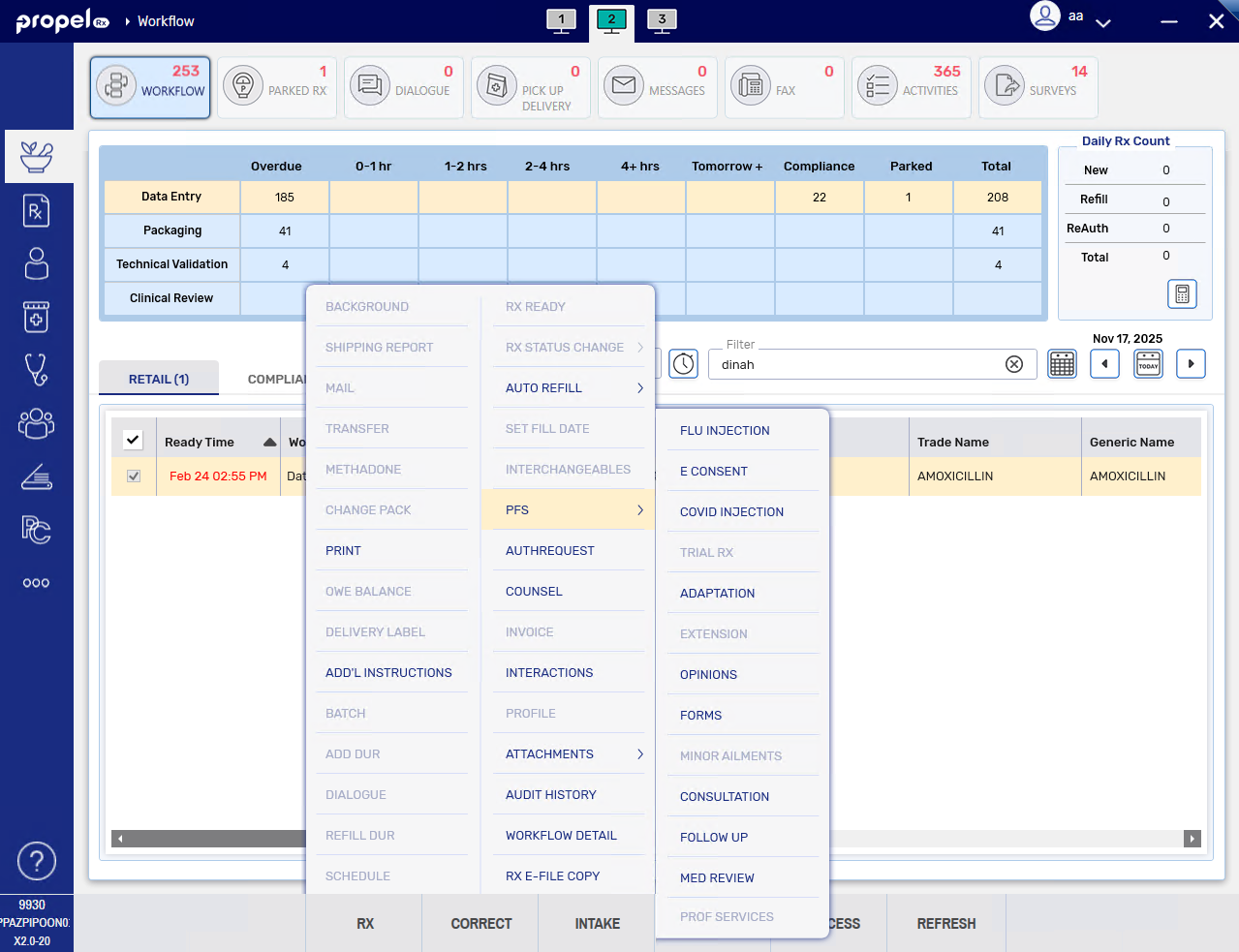Switch to workspace monitor 3
1239x952 pixels.
coord(662,20)
